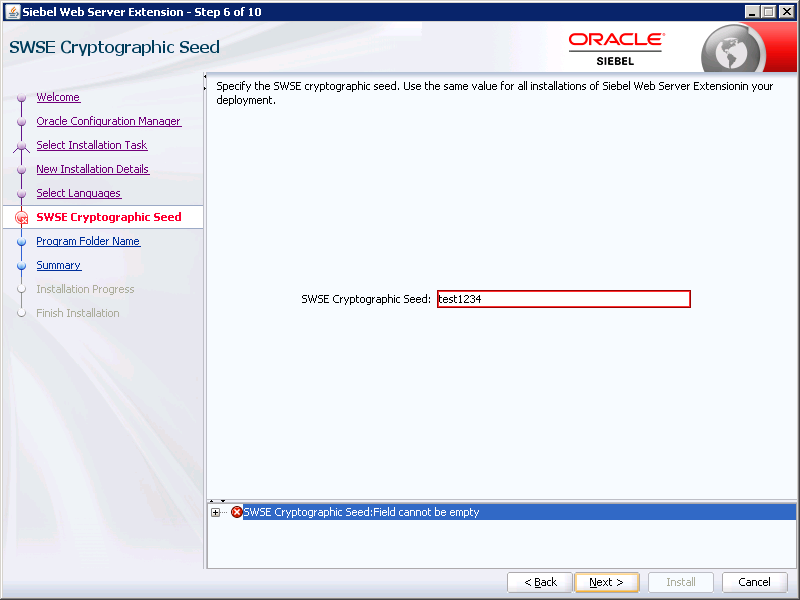The width and height of the screenshot is (800, 600).
Task: Click the disabled Install button
Action: click(681, 582)
